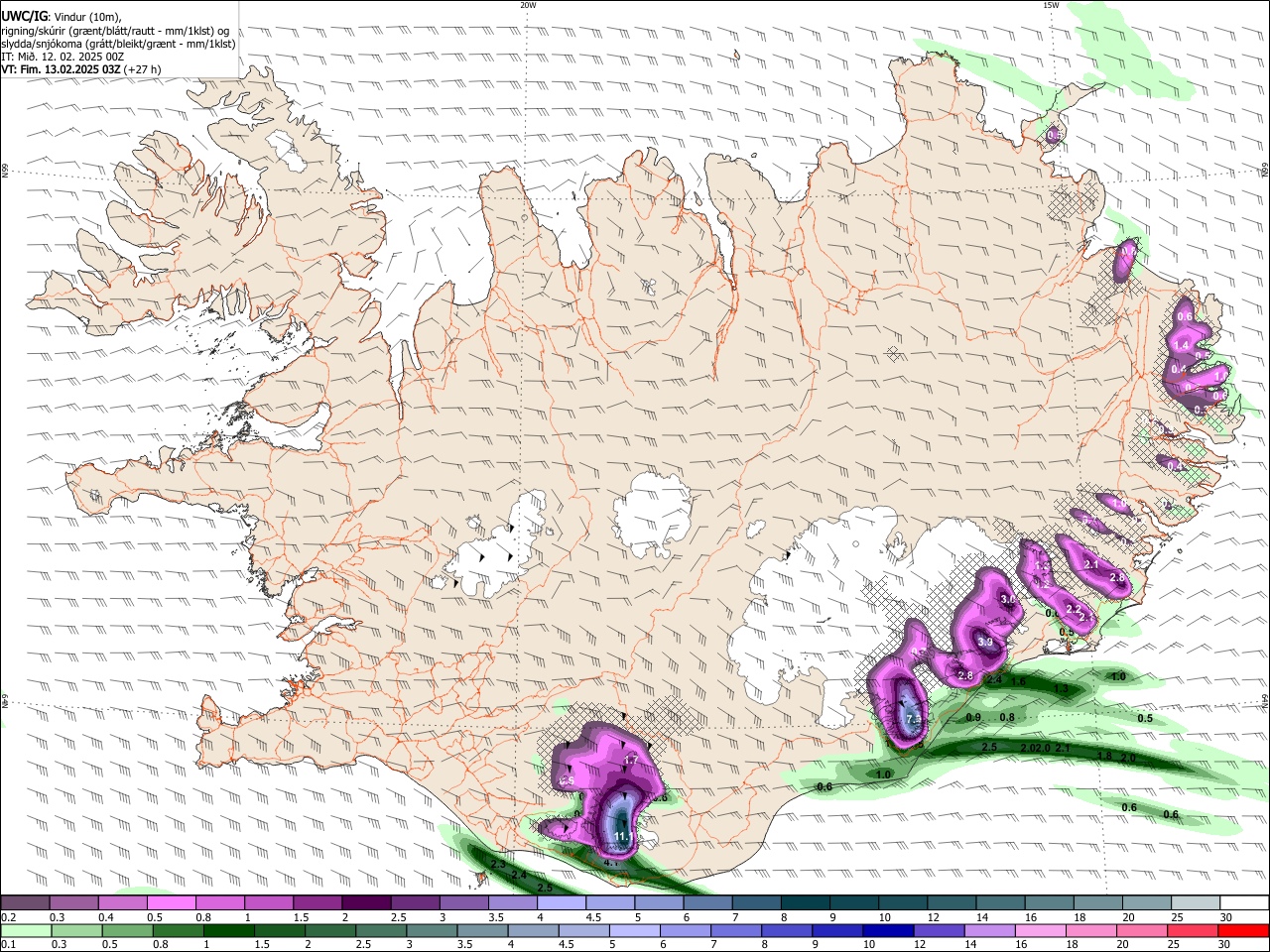Image resolution: width=1270 pixels, height=952 pixels.
Task: Click the '30' label at the snow legend end
Action: click(x=1225, y=918)
